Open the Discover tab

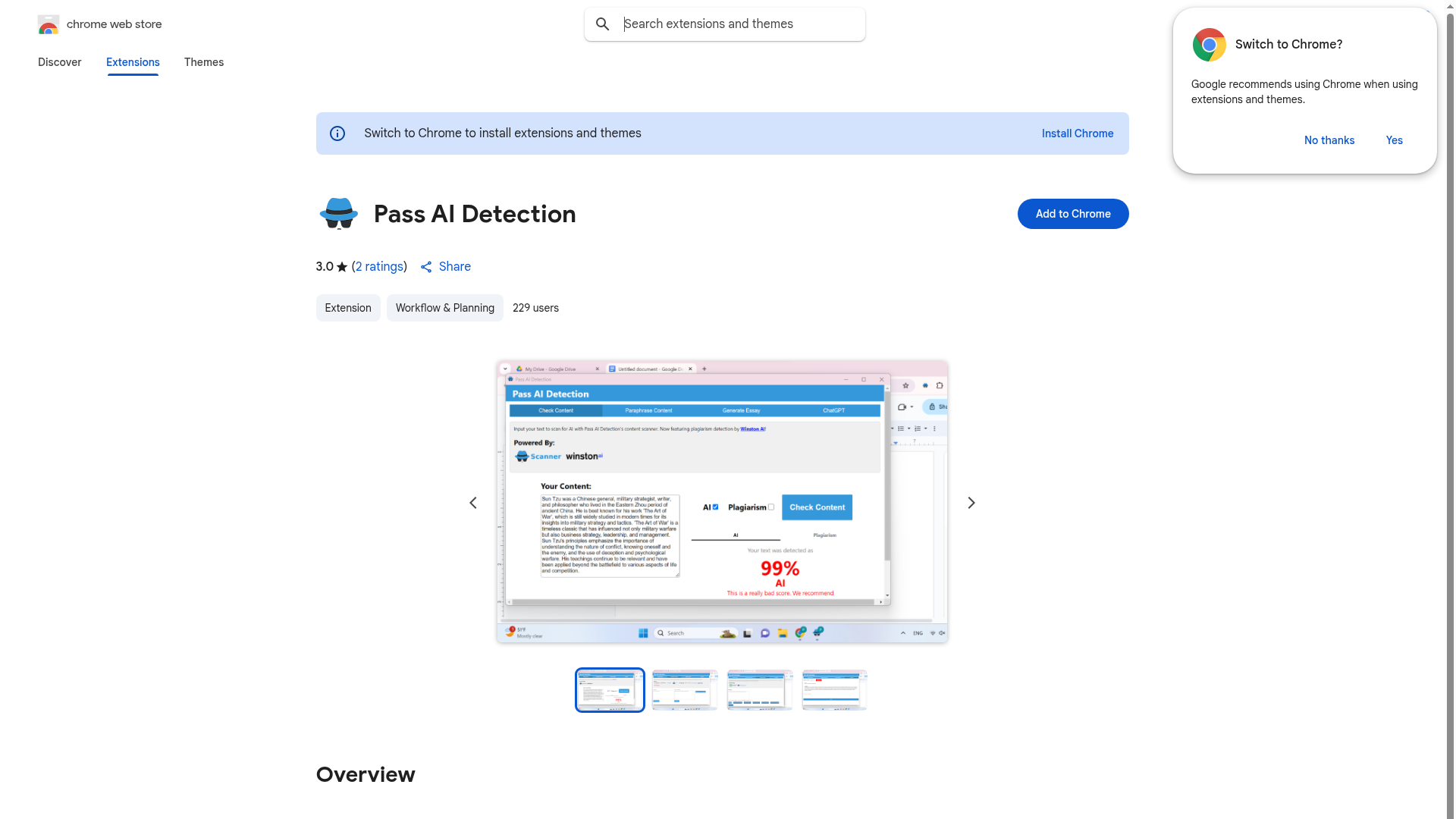tap(60, 62)
